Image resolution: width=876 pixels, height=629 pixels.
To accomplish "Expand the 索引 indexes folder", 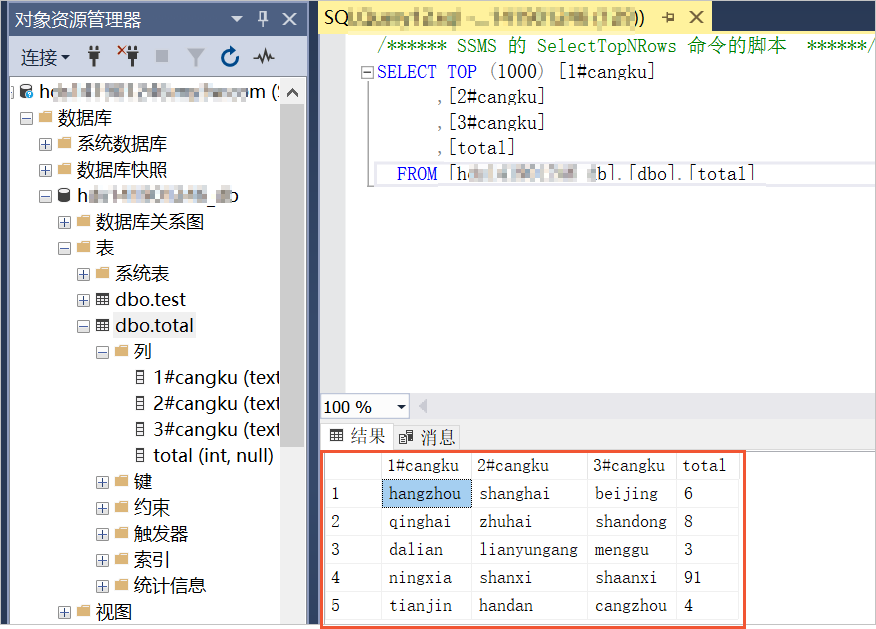I will [102, 560].
